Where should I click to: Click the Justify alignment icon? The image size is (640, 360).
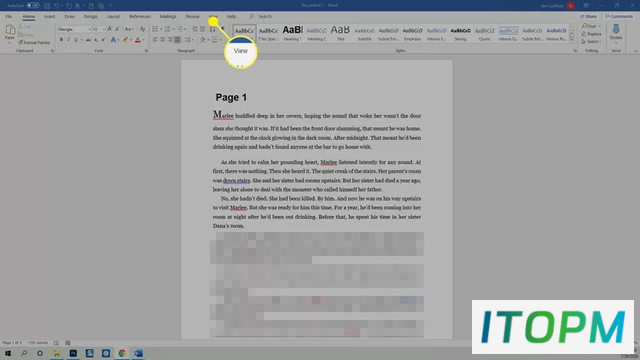click(x=177, y=40)
